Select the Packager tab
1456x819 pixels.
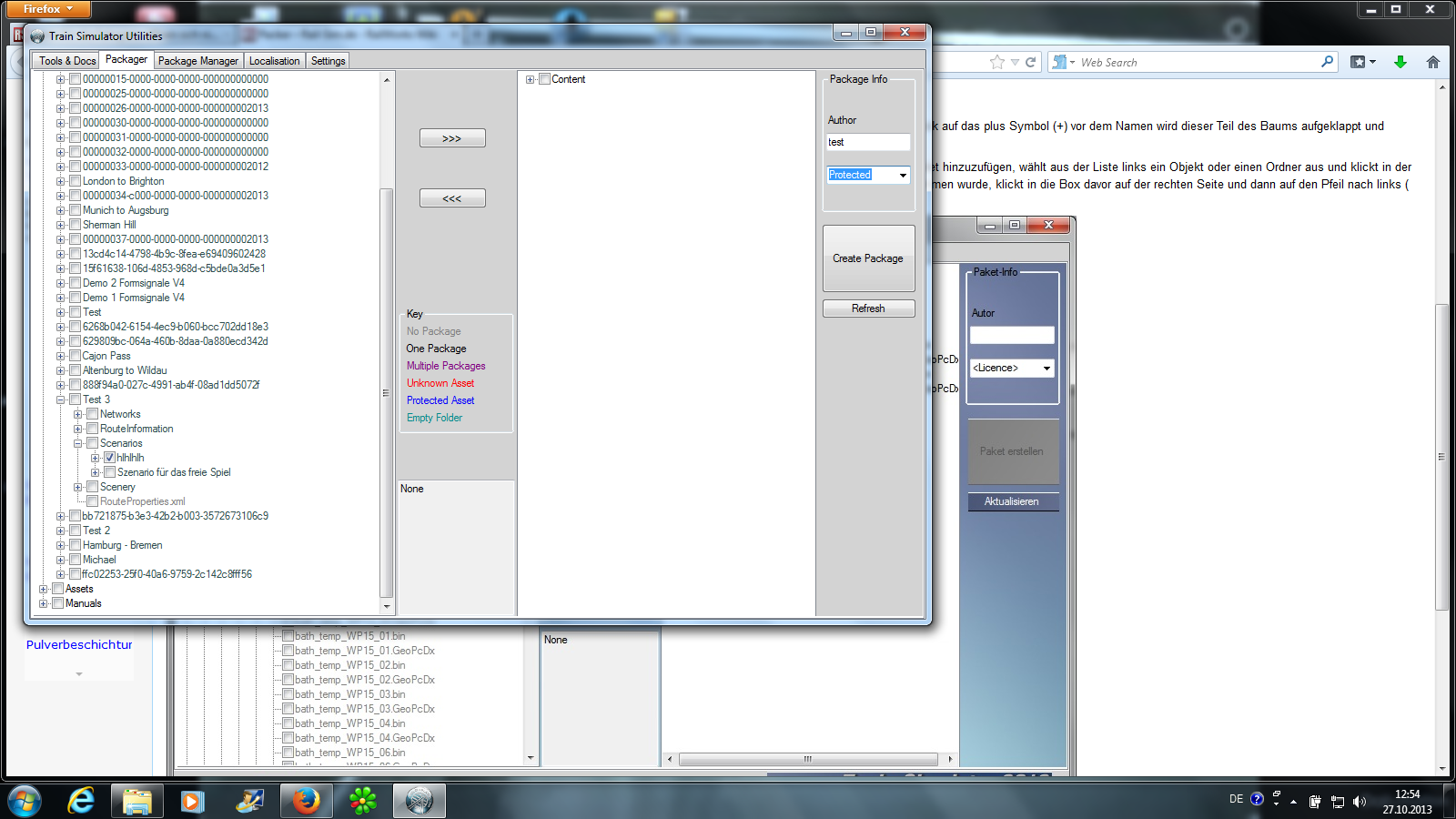(126, 59)
